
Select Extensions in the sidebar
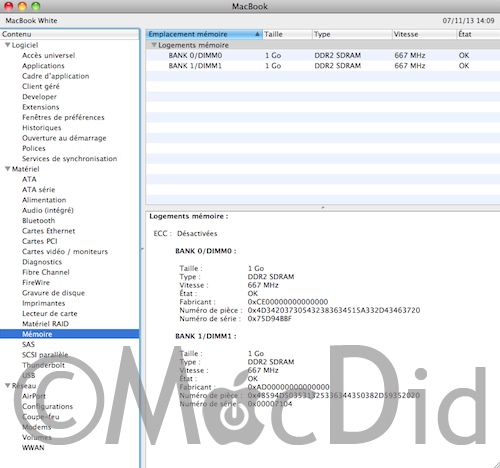tap(41, 107)
